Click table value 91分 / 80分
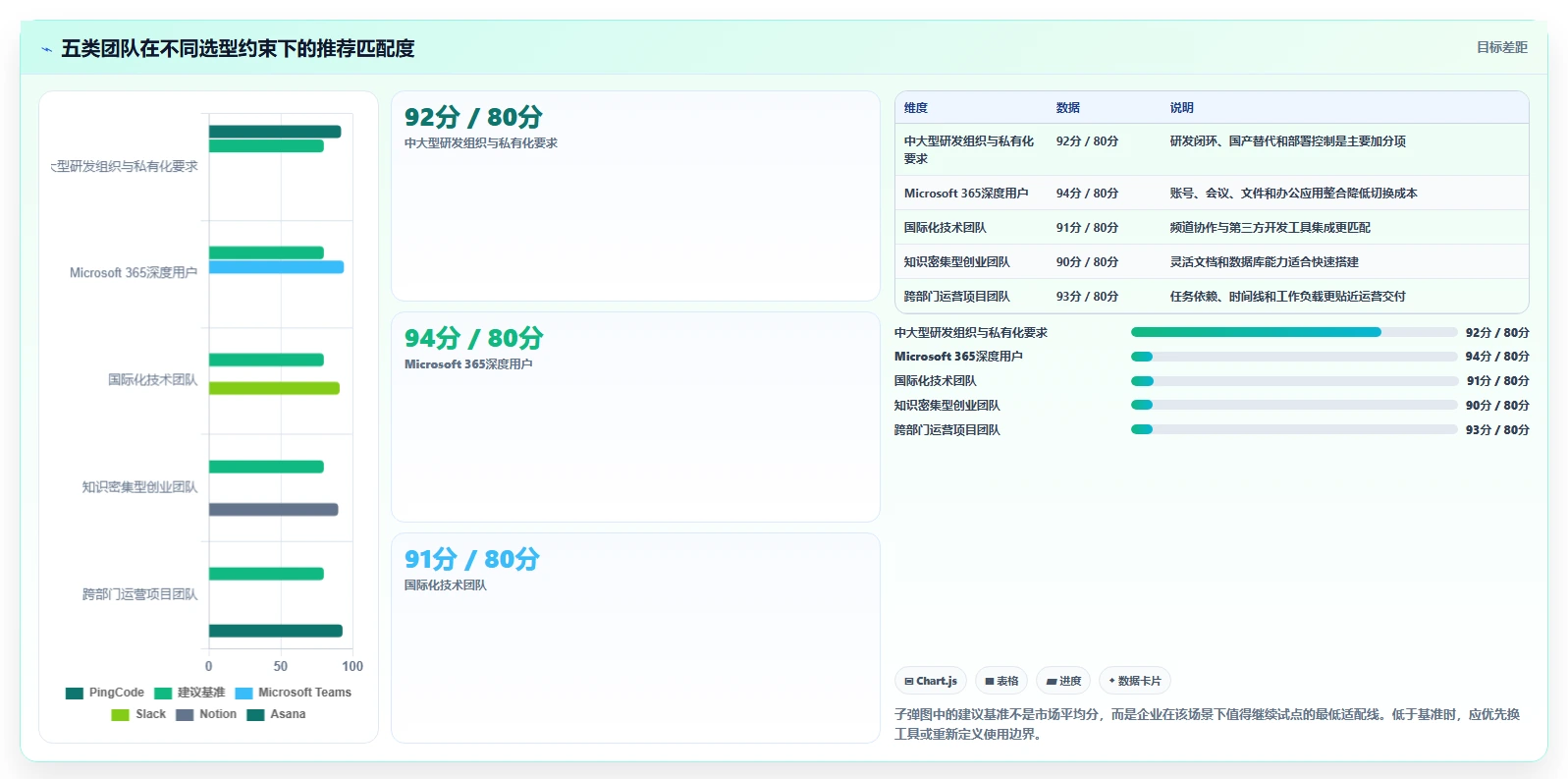Screen dimensions: 1568x779 coord(1087,228)
